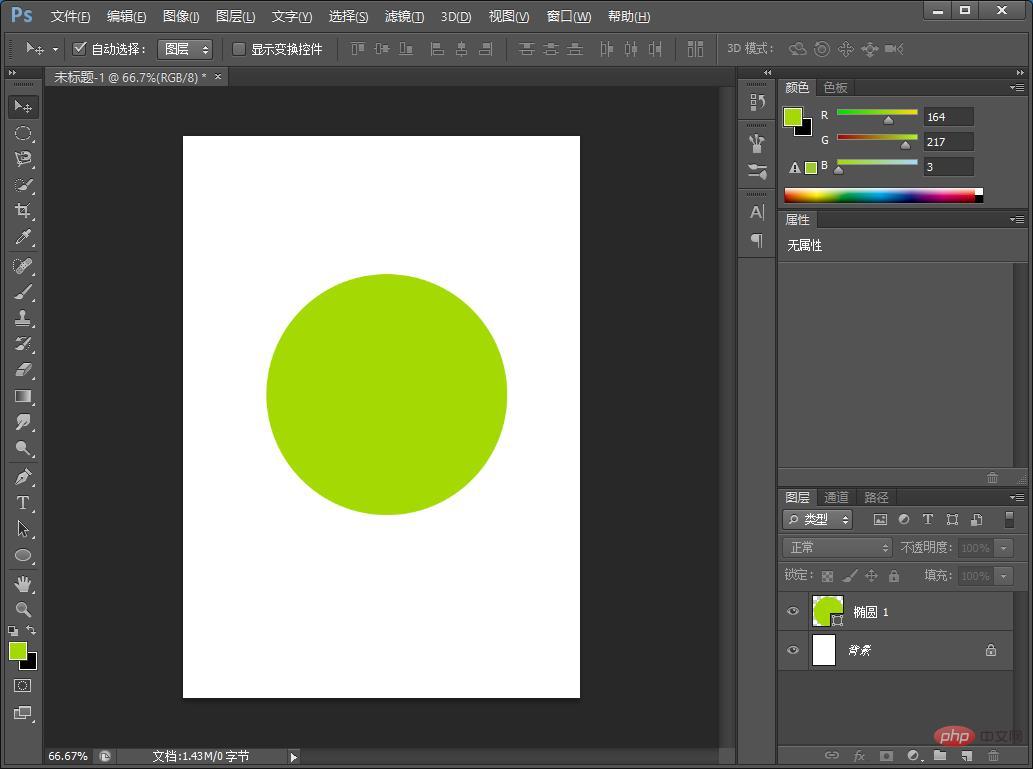This screenshot has width=1033, height=769.
Task: Select the Ellipse shape tool
Action: pos(23,555)
